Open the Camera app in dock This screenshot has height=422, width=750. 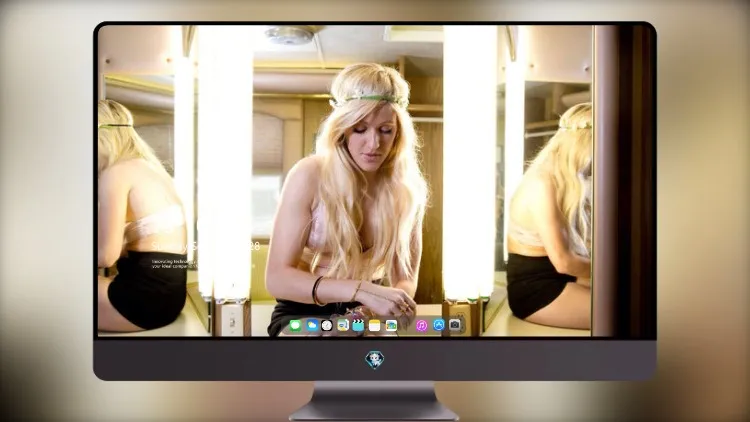click(455, 325)
